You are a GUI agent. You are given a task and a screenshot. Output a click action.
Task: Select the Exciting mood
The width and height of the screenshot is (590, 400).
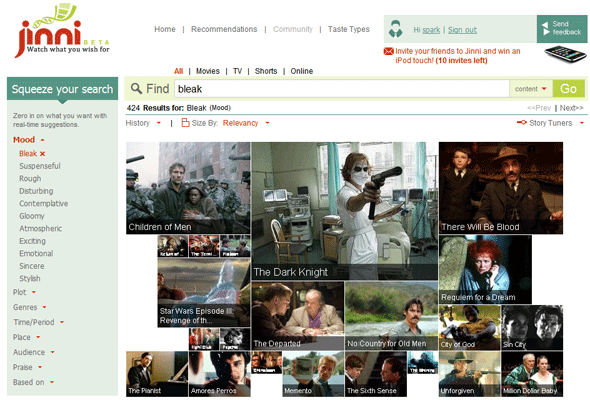click(32, 241)
